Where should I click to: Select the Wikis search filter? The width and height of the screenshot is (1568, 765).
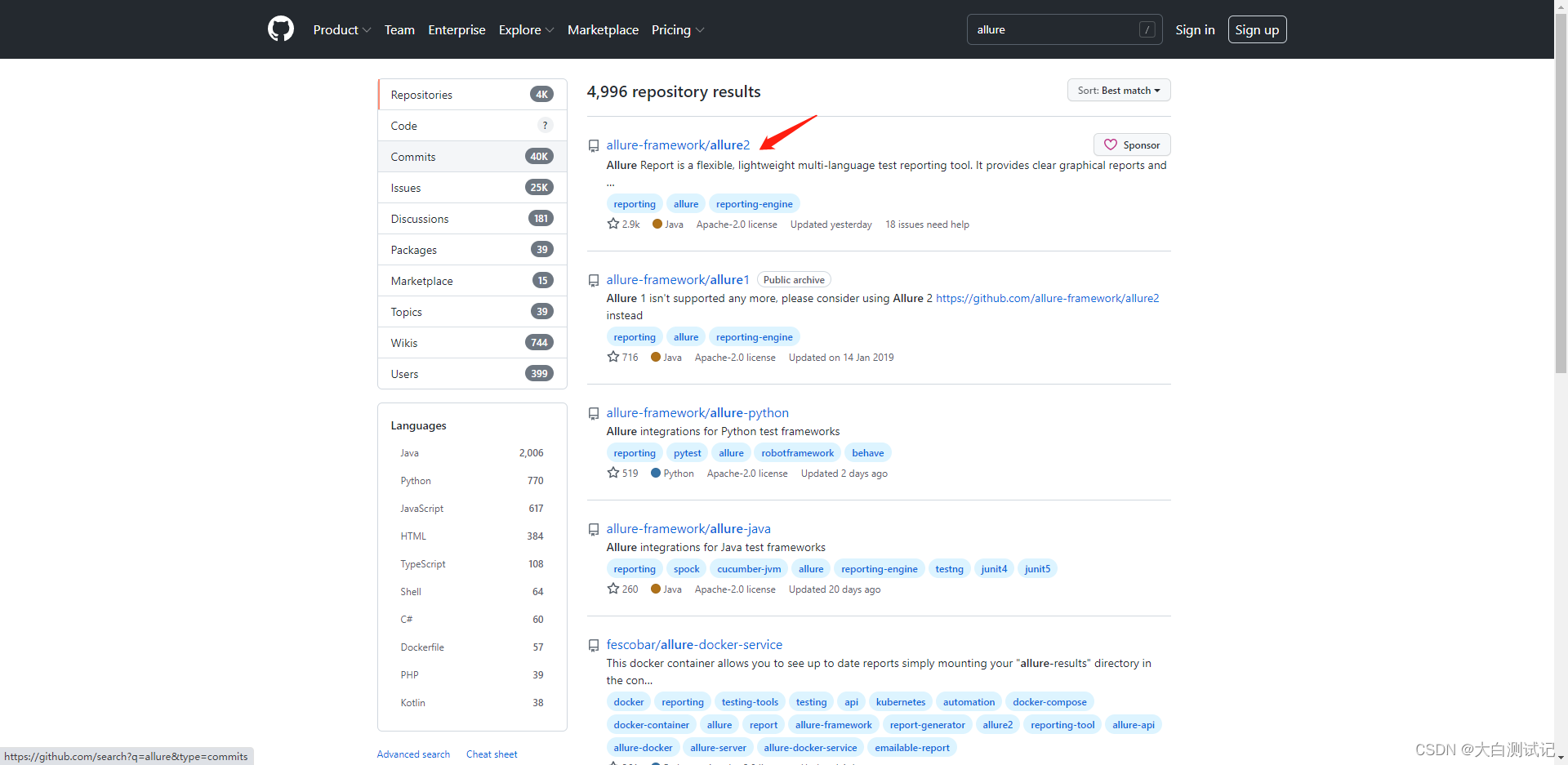pyautogui.click(x=472, y=343)
